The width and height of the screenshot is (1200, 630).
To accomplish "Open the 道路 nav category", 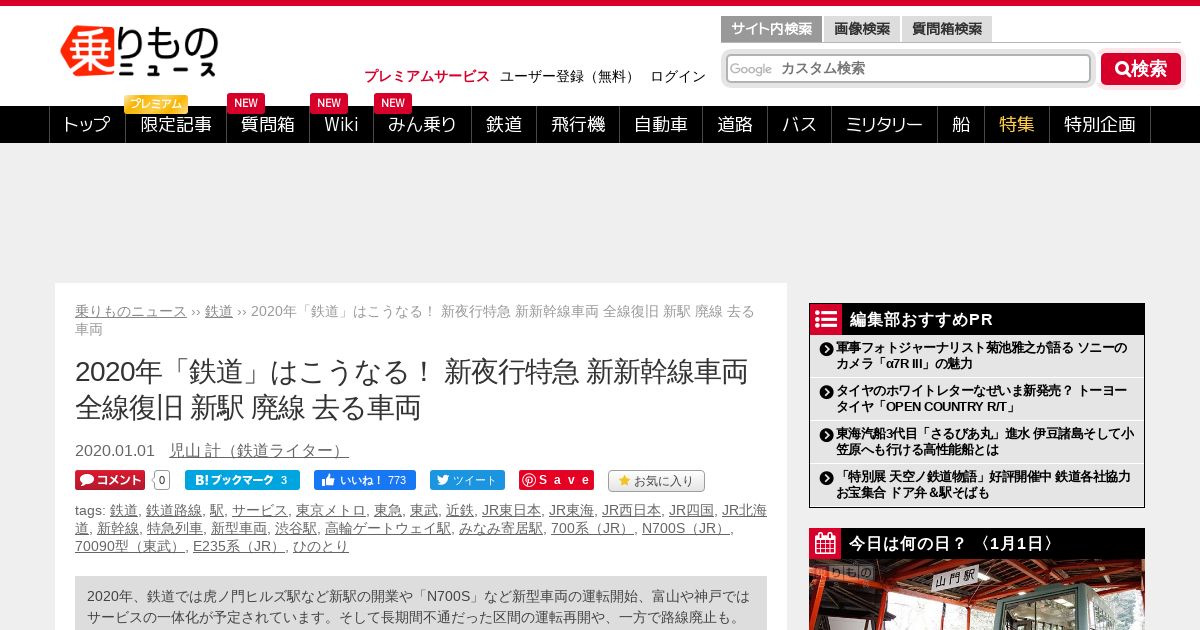I will click(735, 125).
